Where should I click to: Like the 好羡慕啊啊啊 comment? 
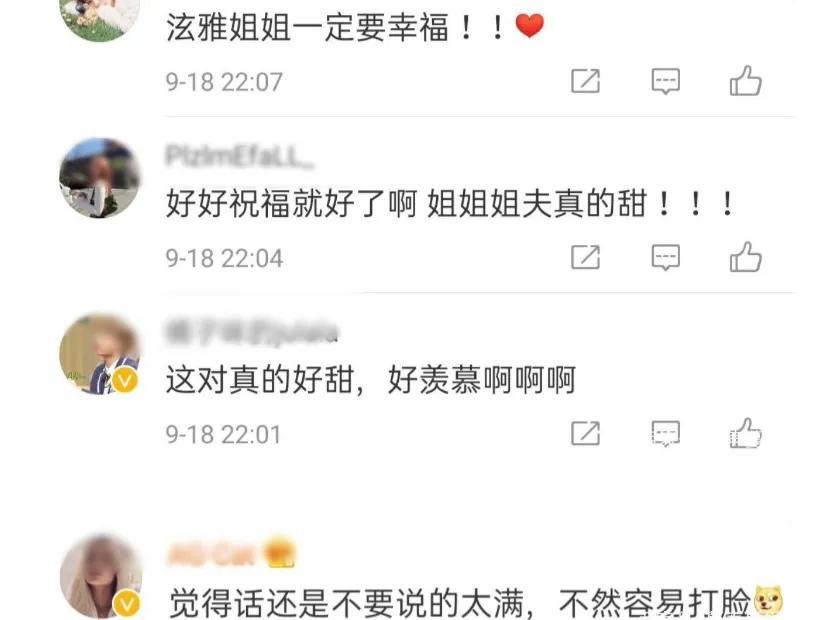coord(745,433)
